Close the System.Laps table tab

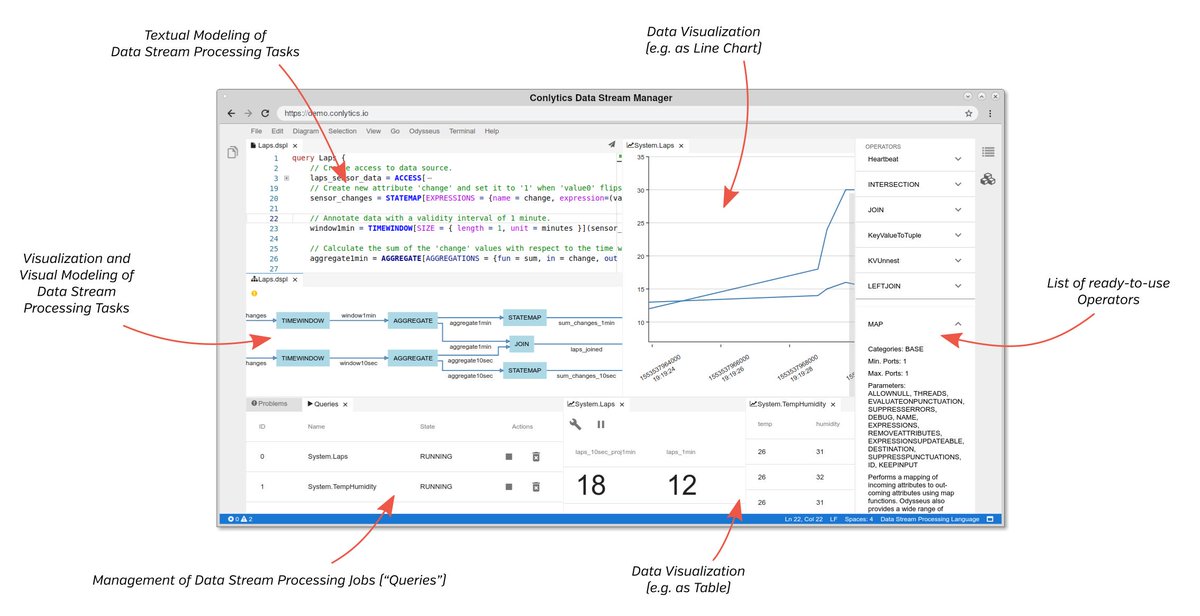[x=622, y=404]
